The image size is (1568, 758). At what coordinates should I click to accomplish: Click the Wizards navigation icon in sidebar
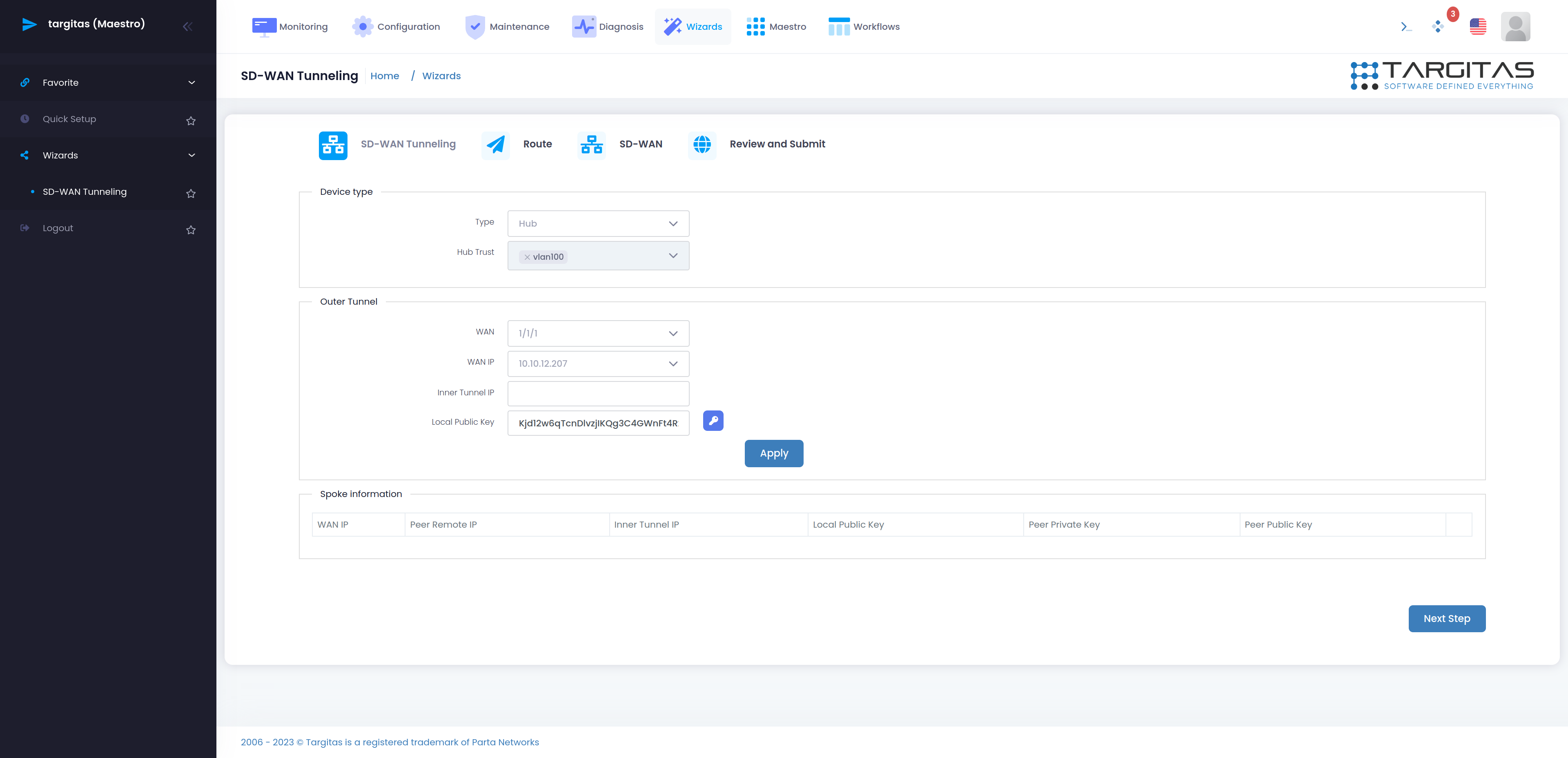(x=24, y=155)
